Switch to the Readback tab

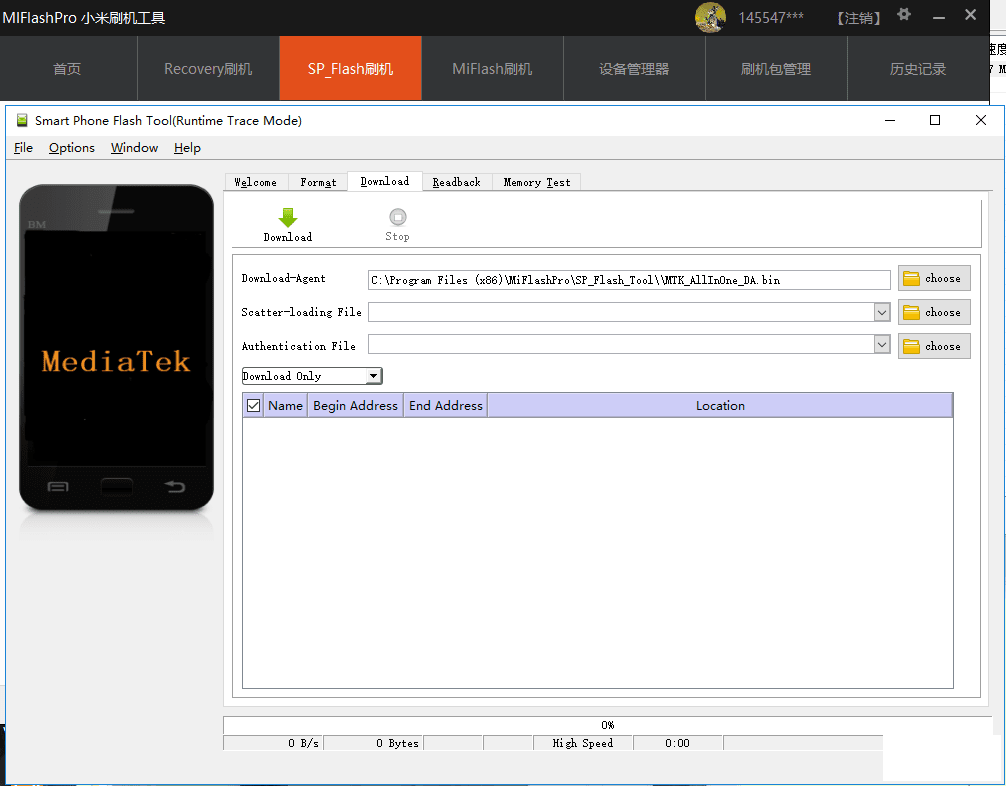(x=457, y=182)
